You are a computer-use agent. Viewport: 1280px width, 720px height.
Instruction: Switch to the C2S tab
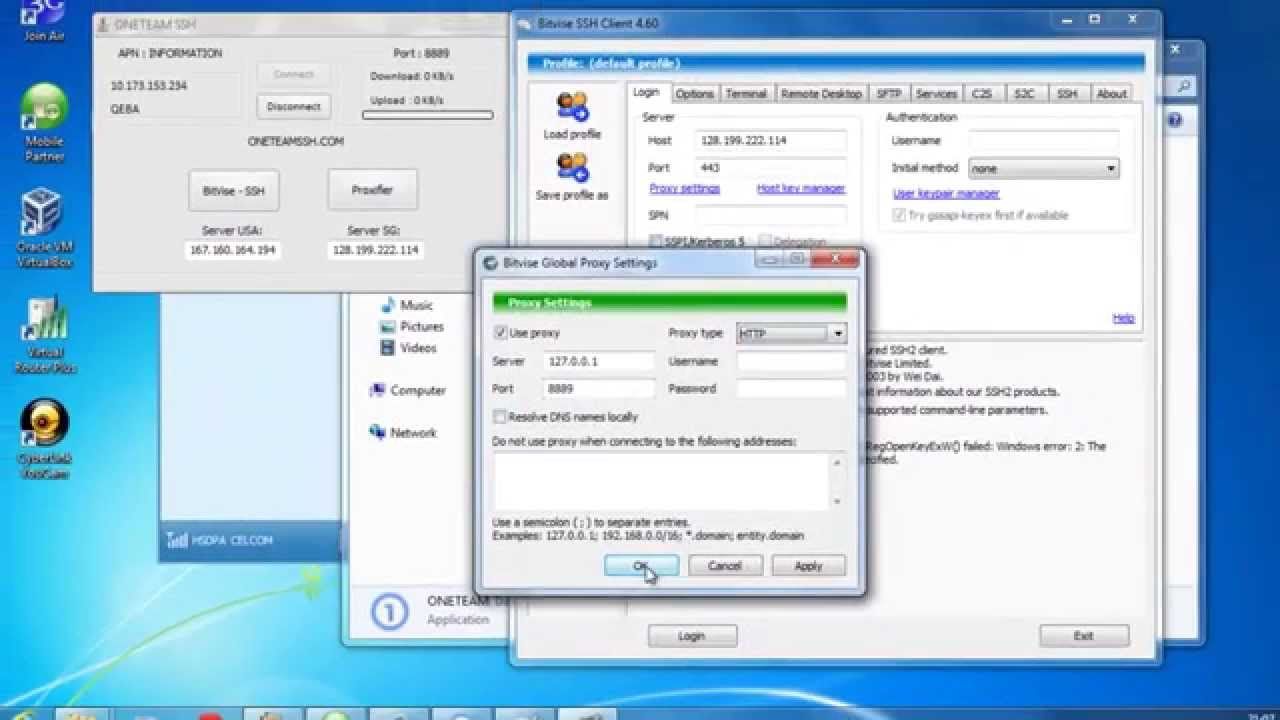(983, 94)
